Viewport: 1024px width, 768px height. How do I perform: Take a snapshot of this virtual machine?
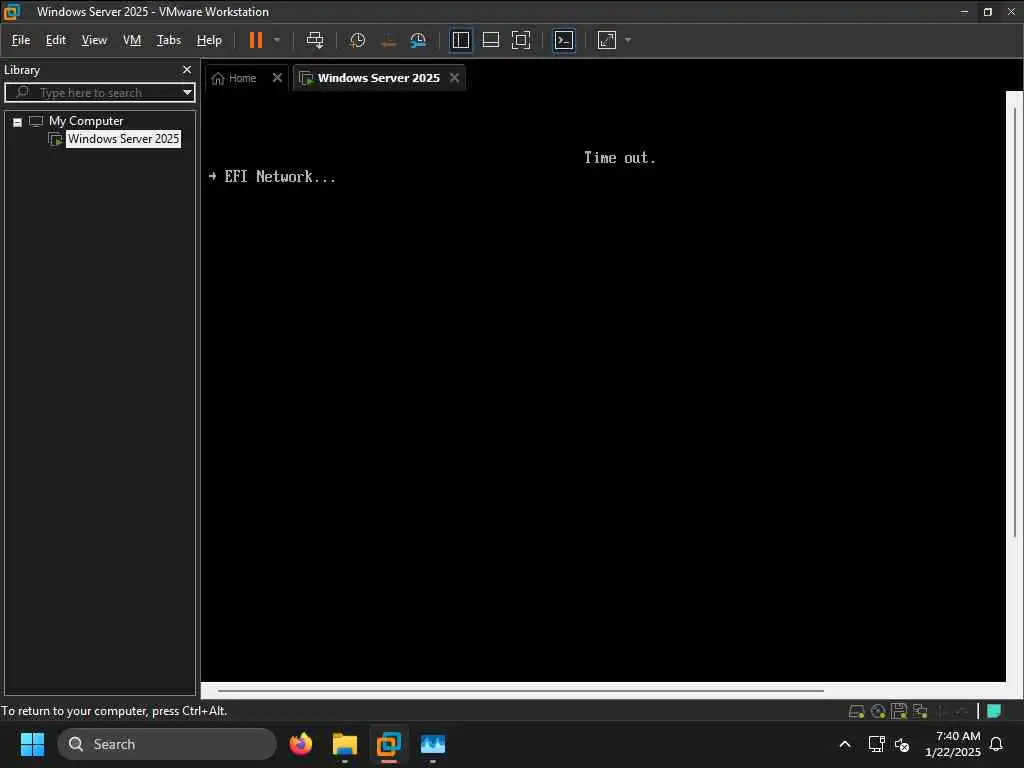(x=357, y=40)
